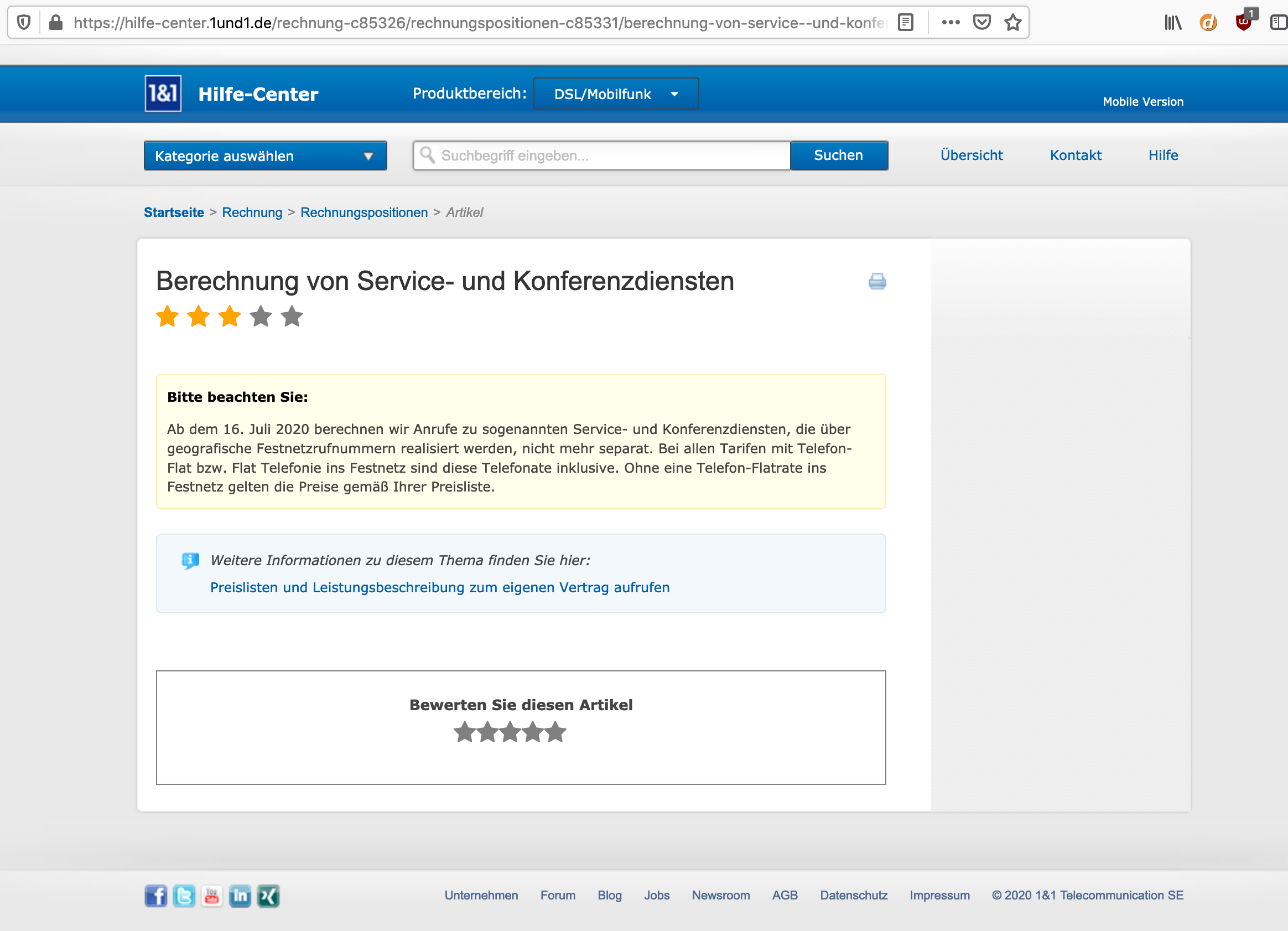The width and height of the screenshot is (1288, 931).
Task: Open the Facebook icon in footer
Action: pyautogui.click(x=155, y=896)
